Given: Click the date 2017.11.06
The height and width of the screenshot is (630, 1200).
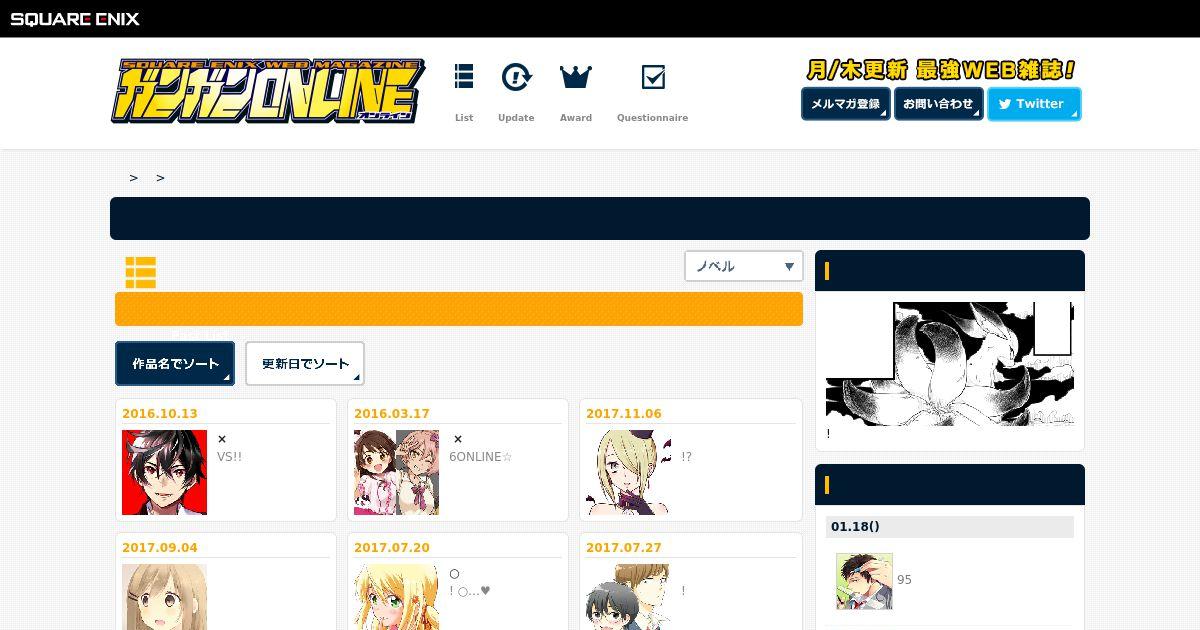Looking at the screenshot, I should (x=624, y=414).
